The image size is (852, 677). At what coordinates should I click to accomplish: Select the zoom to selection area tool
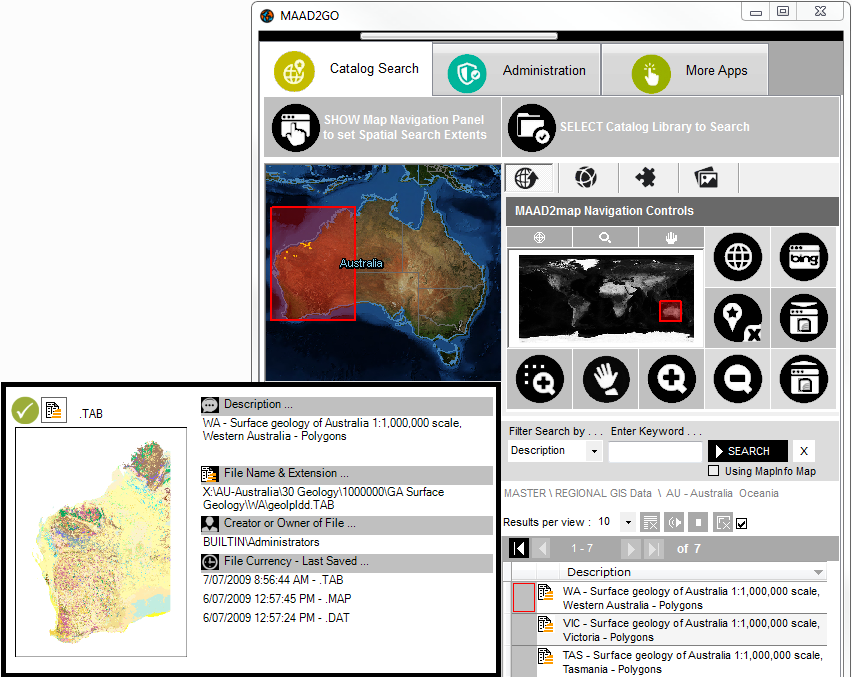click(x=541, y=380)
